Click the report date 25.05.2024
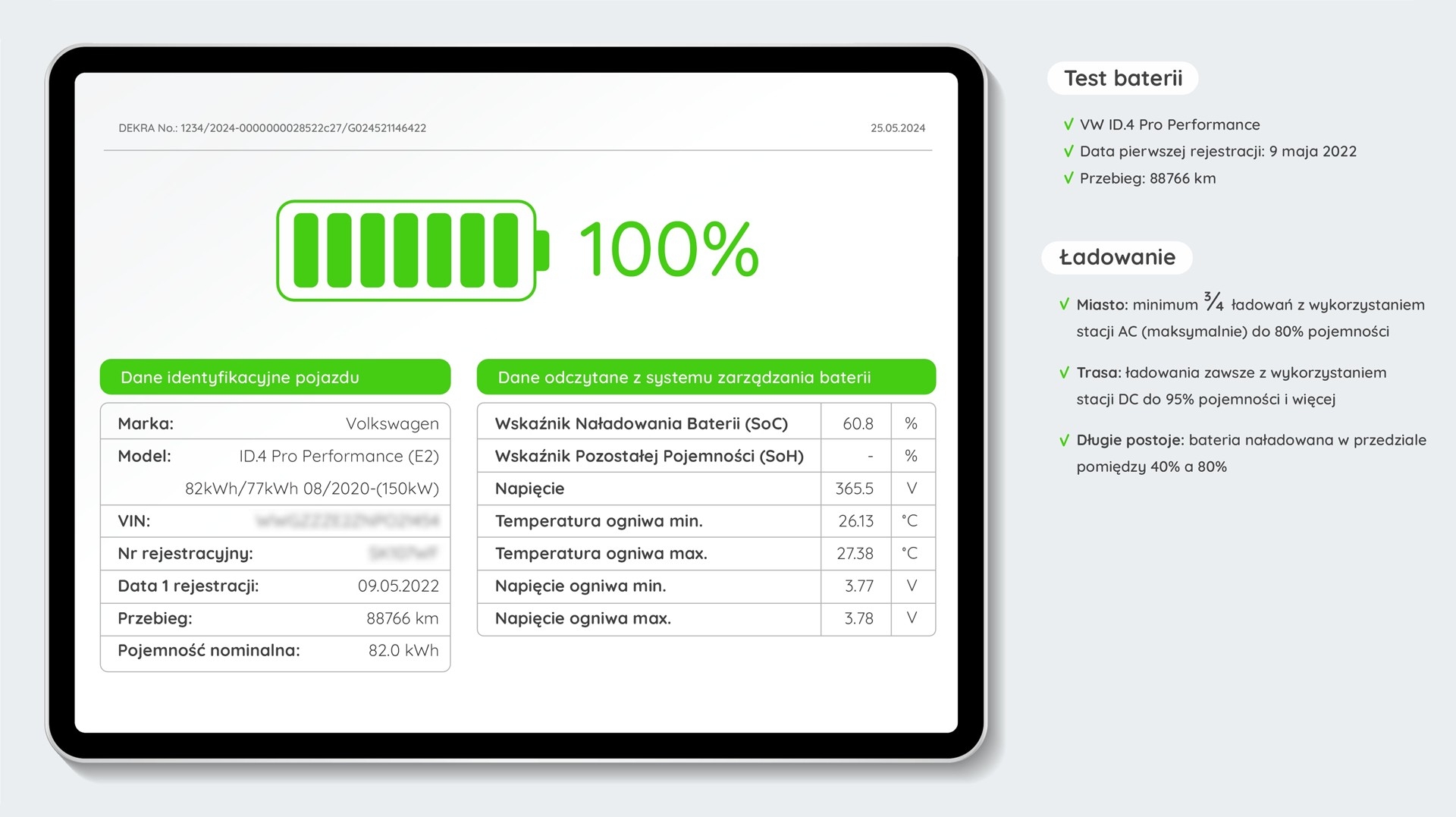Image resolution: width=1456 pixels, height=817 pixels. point(898,128)
